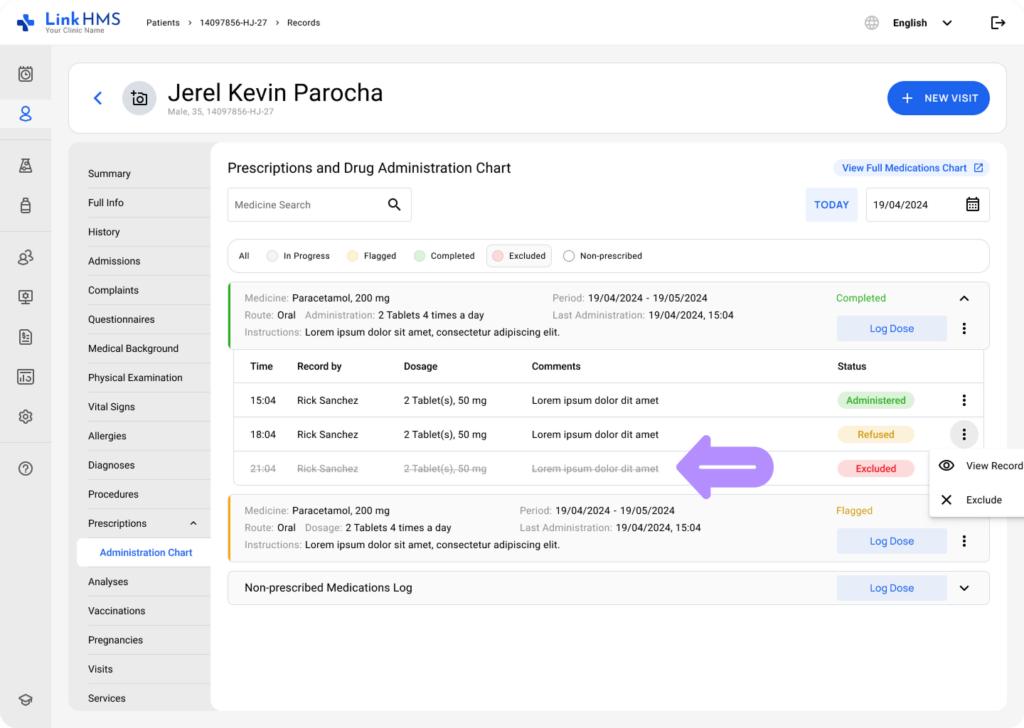Click the medicine search magnifier icon
The width and height of the screenshot is (1024, 728).
[x=394, y=205]
